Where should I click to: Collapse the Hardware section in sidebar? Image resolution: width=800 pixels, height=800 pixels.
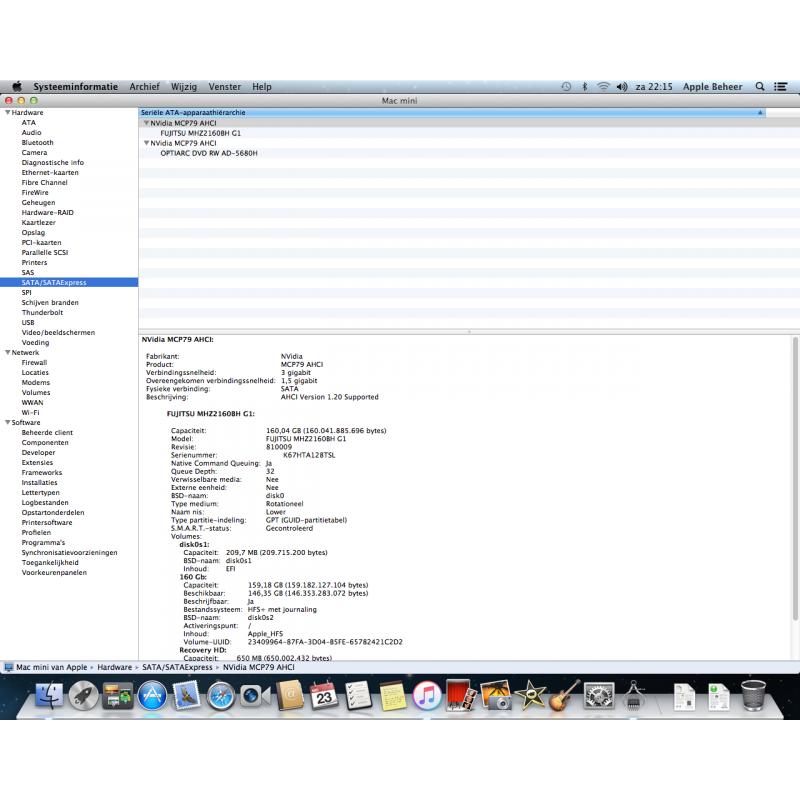point(8,112)
